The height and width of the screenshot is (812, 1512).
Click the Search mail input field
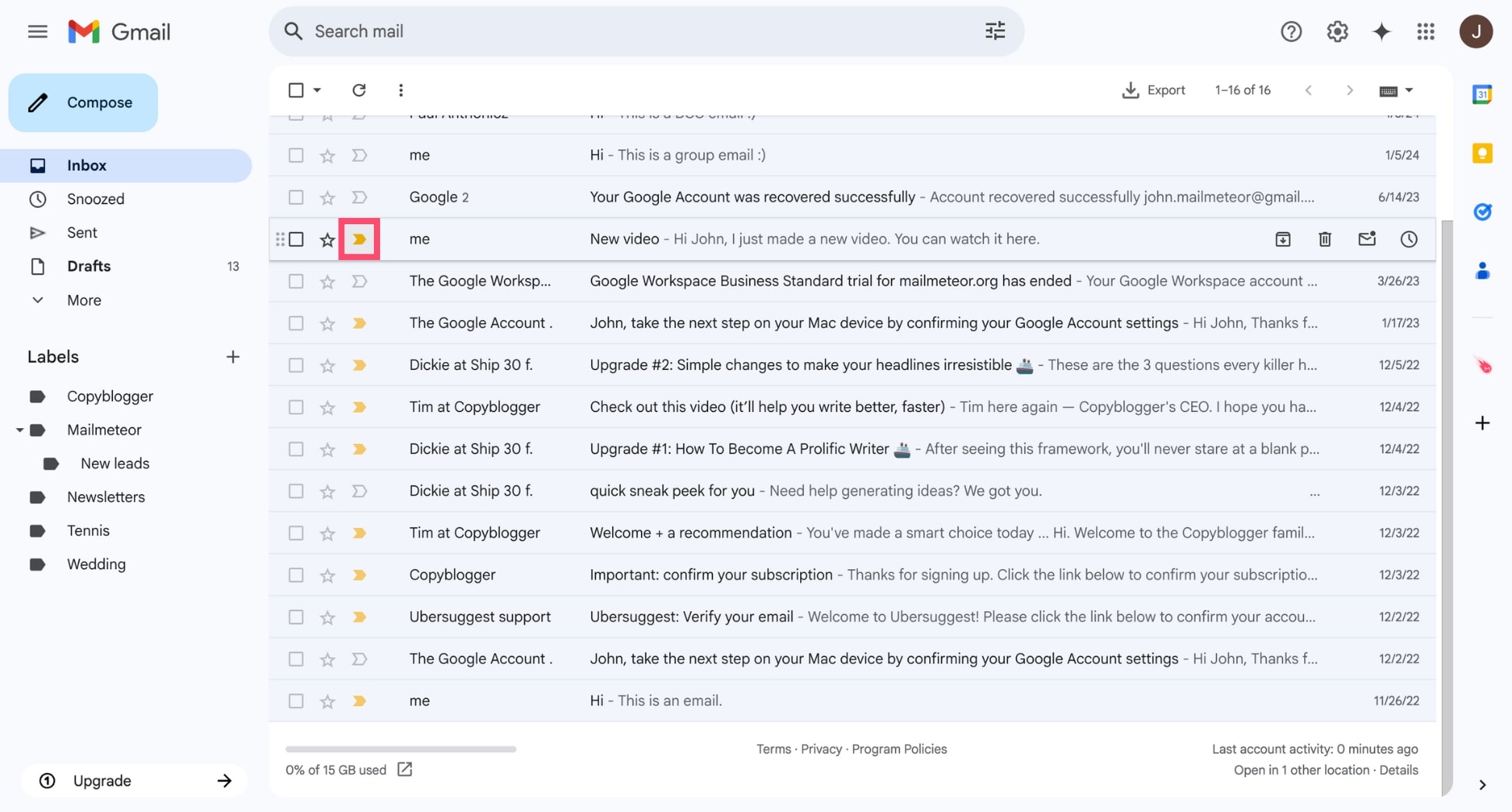pos(647,31)
